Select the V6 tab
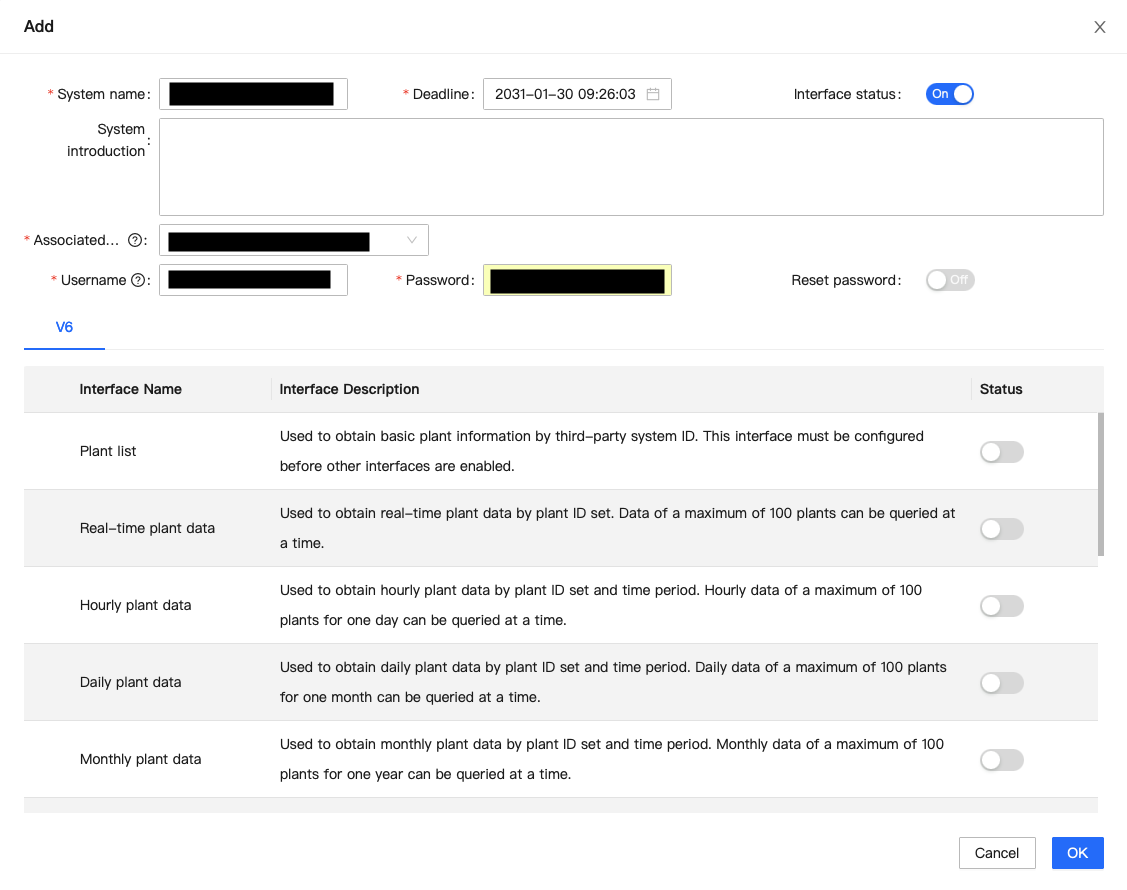Screen dimensions: 1127x890 pyautogui.click(x=64, y=327)
